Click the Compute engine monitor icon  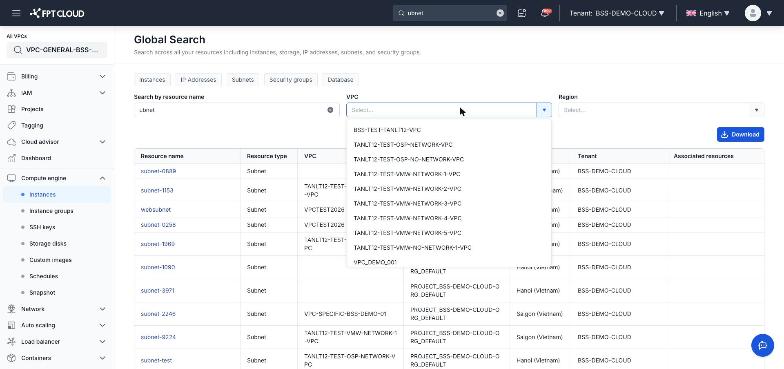pos(12,178)
